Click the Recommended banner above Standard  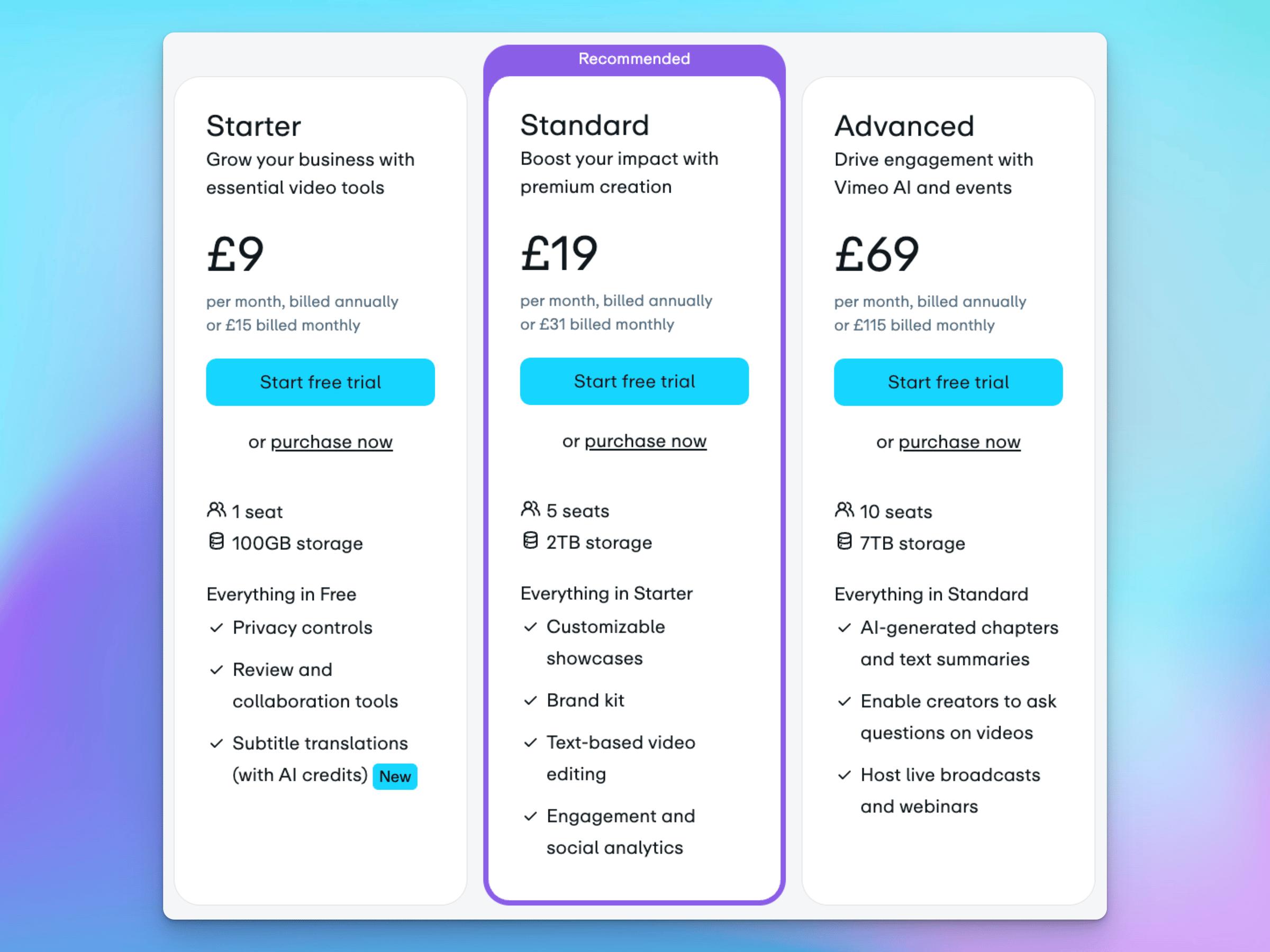click(634, 59)
